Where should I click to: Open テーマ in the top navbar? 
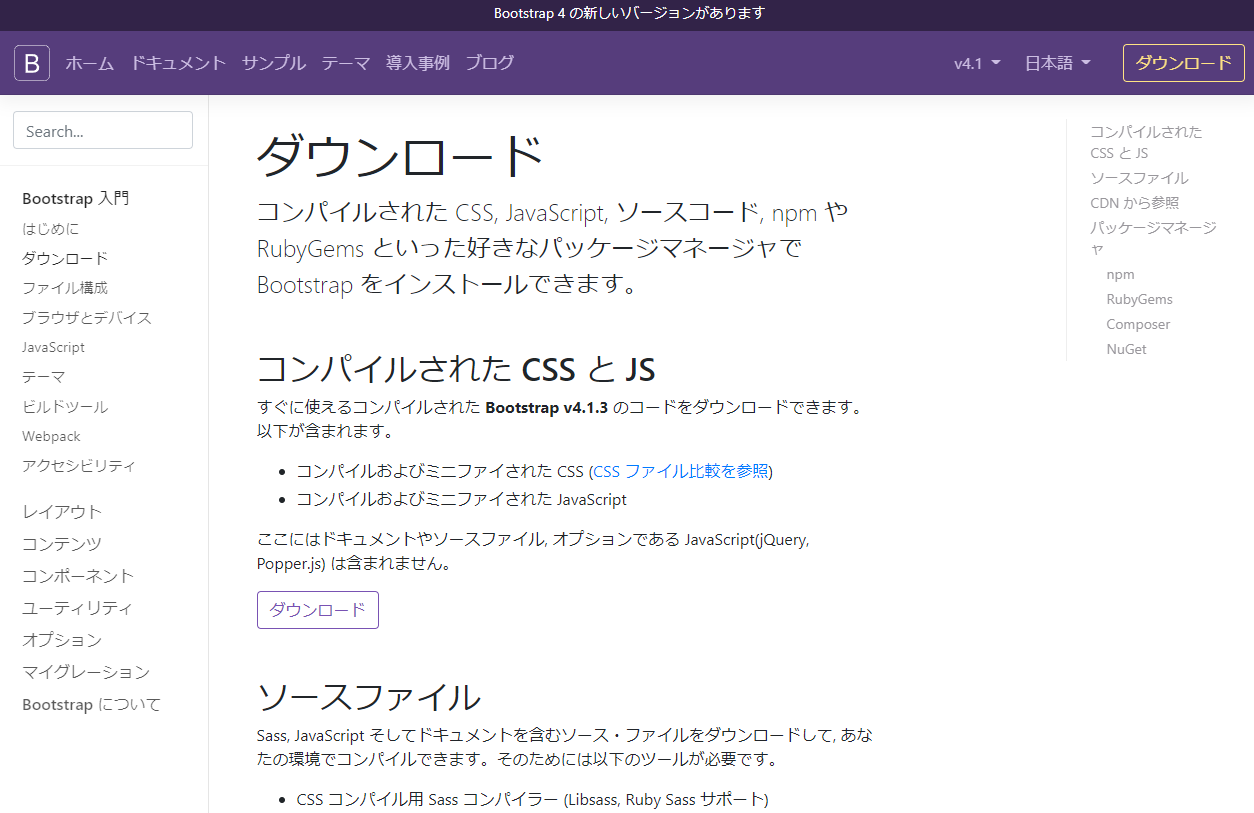[346, 63]
